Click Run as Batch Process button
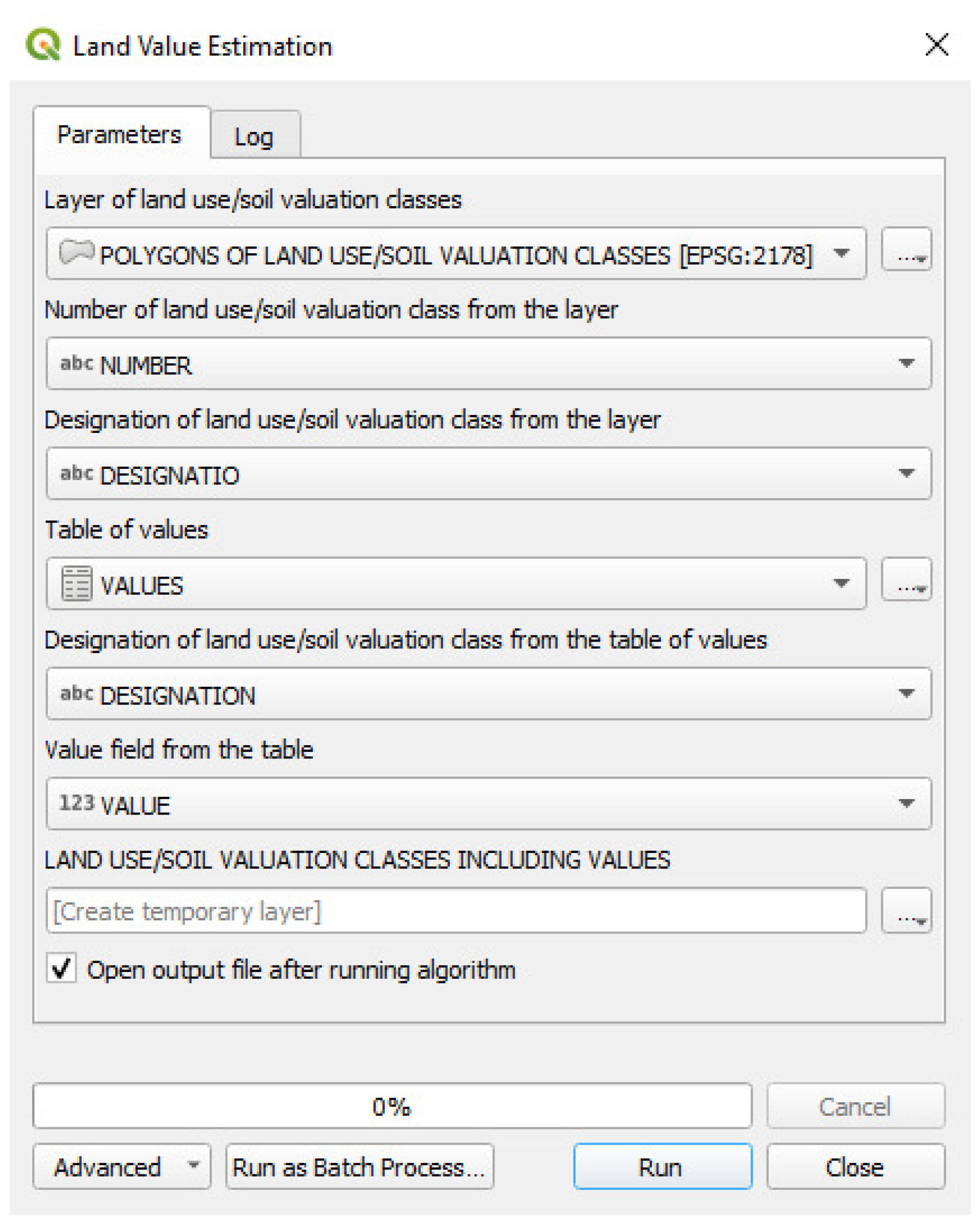Screen dimensions: 980x1222 [x=359, y=1166]
